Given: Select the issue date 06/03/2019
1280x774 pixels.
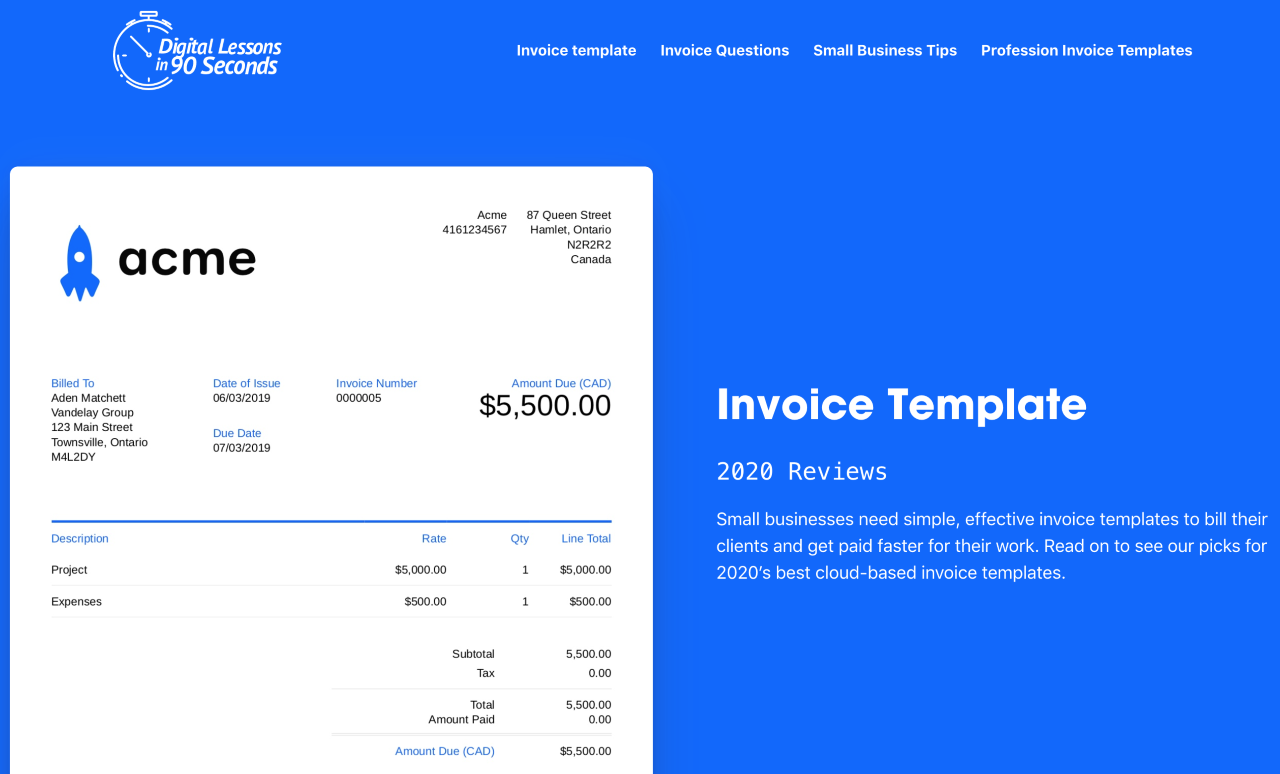Looking at the screenshot, I should (242, 398).
